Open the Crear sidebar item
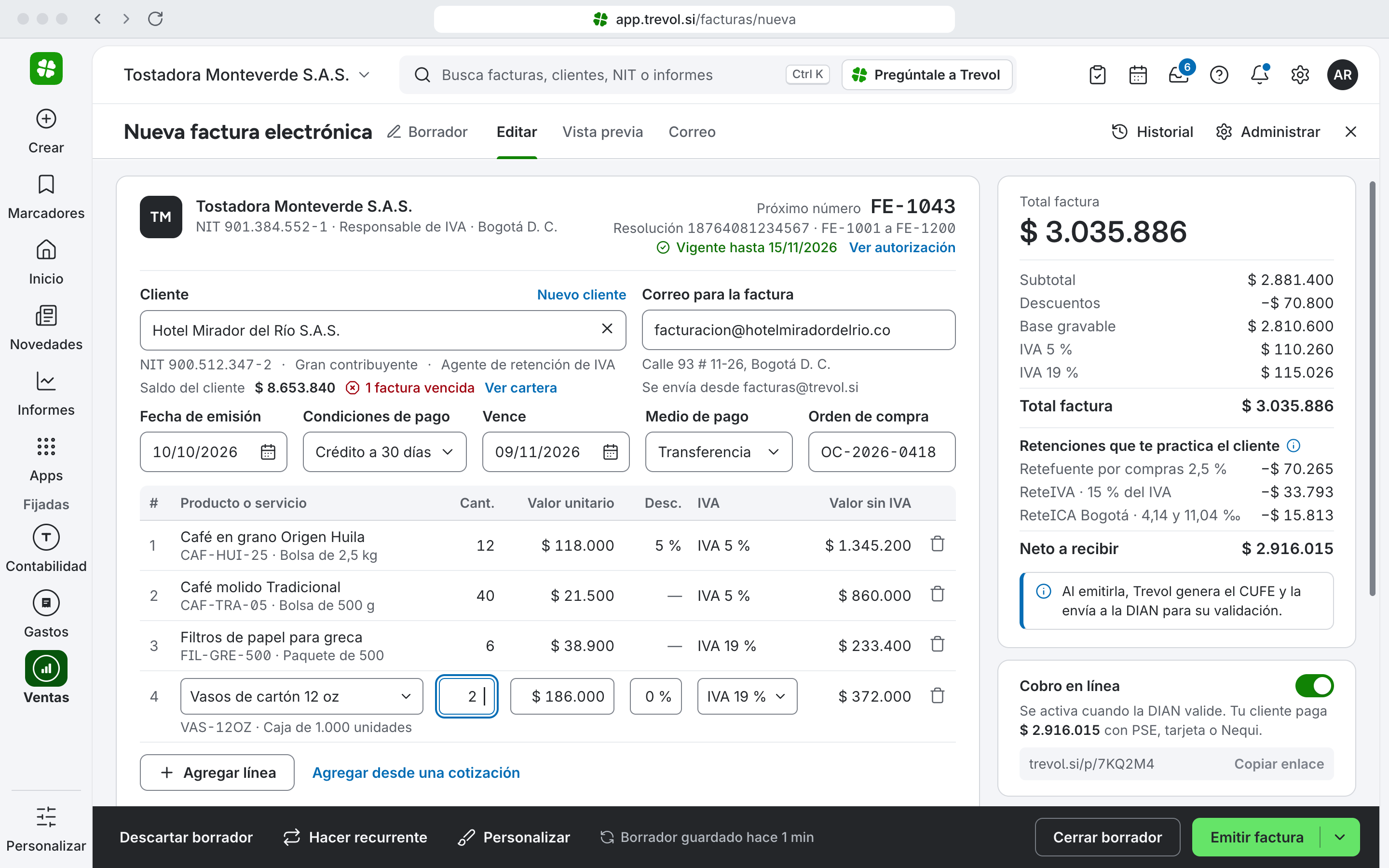Image resolution: width=1389 pixels, height=868 pixels. [x=46, y=131]
